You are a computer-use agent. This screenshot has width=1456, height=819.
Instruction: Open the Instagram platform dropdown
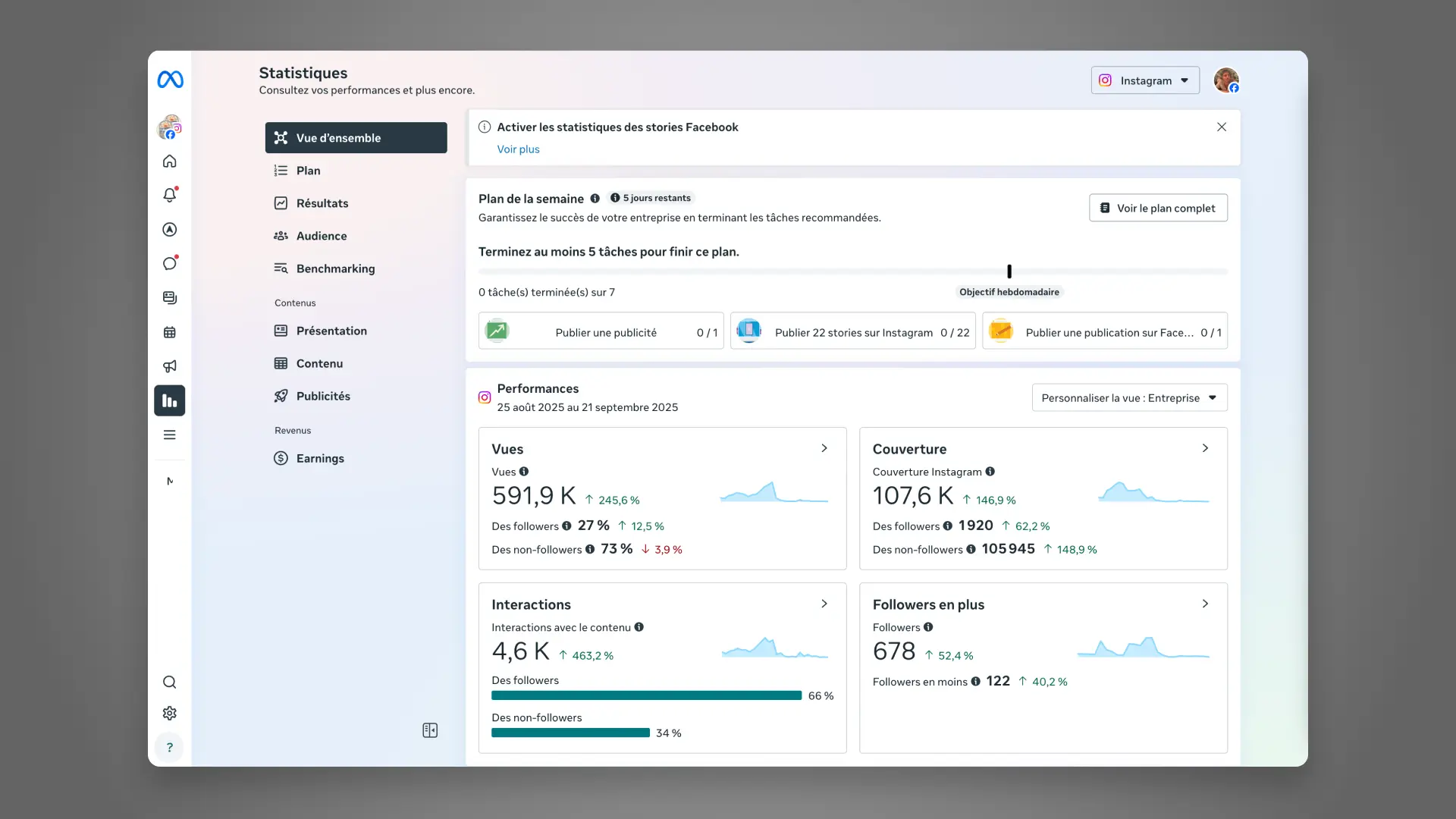(1145, 80)
